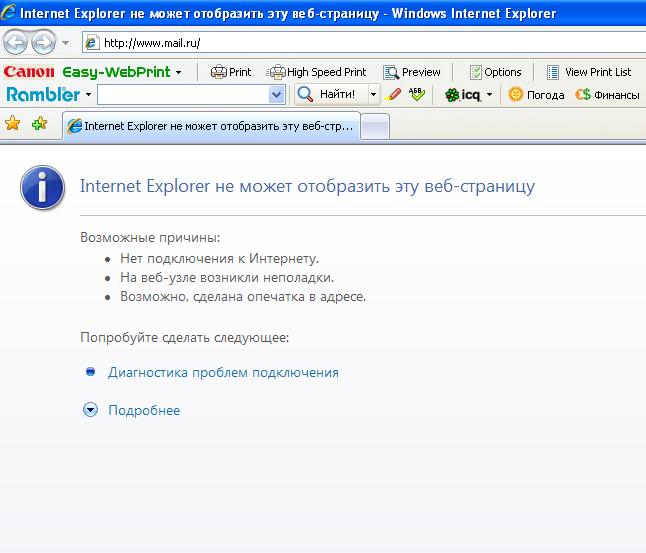Open Canon Options
Viewport: 646px width, 553px height.
(x=496, y=72)
